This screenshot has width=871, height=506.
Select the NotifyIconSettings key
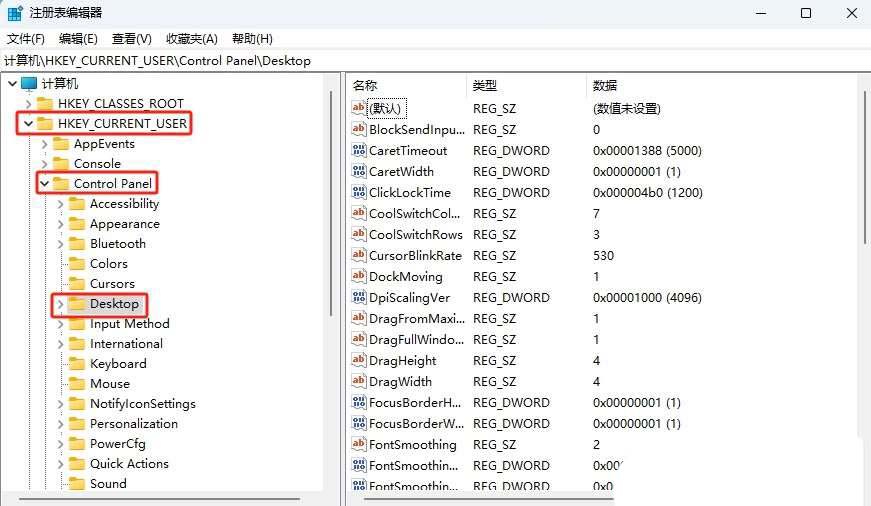(143, 404)
